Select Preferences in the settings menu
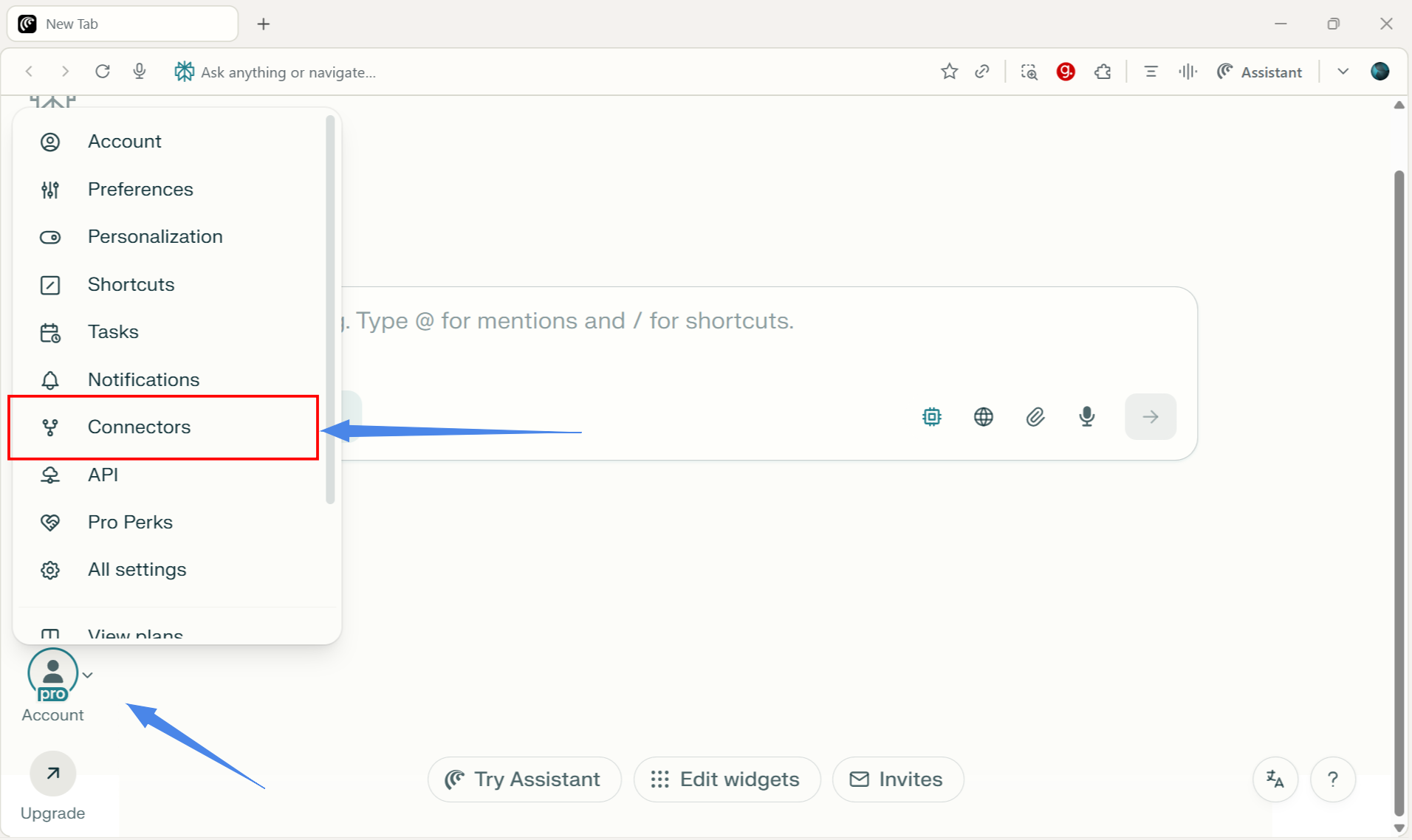1412x840 pixels. pos(140,190)
